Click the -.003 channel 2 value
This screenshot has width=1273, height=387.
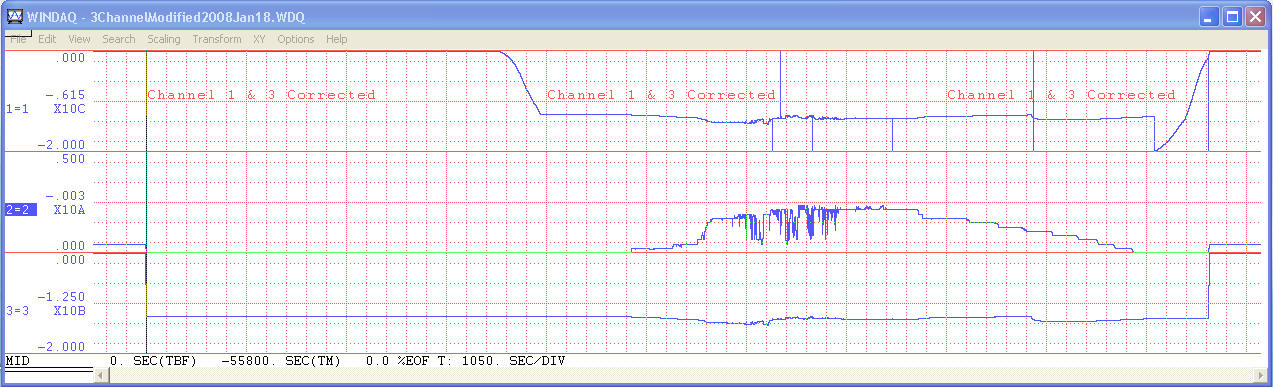(x=65, y=196)
